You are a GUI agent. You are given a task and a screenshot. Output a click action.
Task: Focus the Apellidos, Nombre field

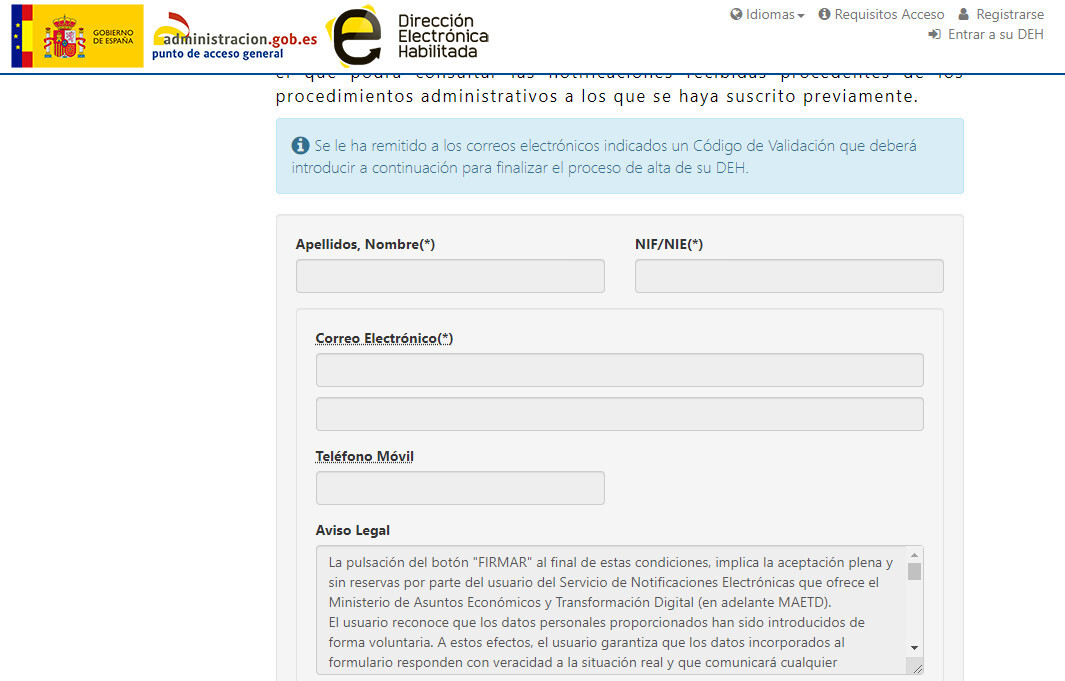point(450,276)
